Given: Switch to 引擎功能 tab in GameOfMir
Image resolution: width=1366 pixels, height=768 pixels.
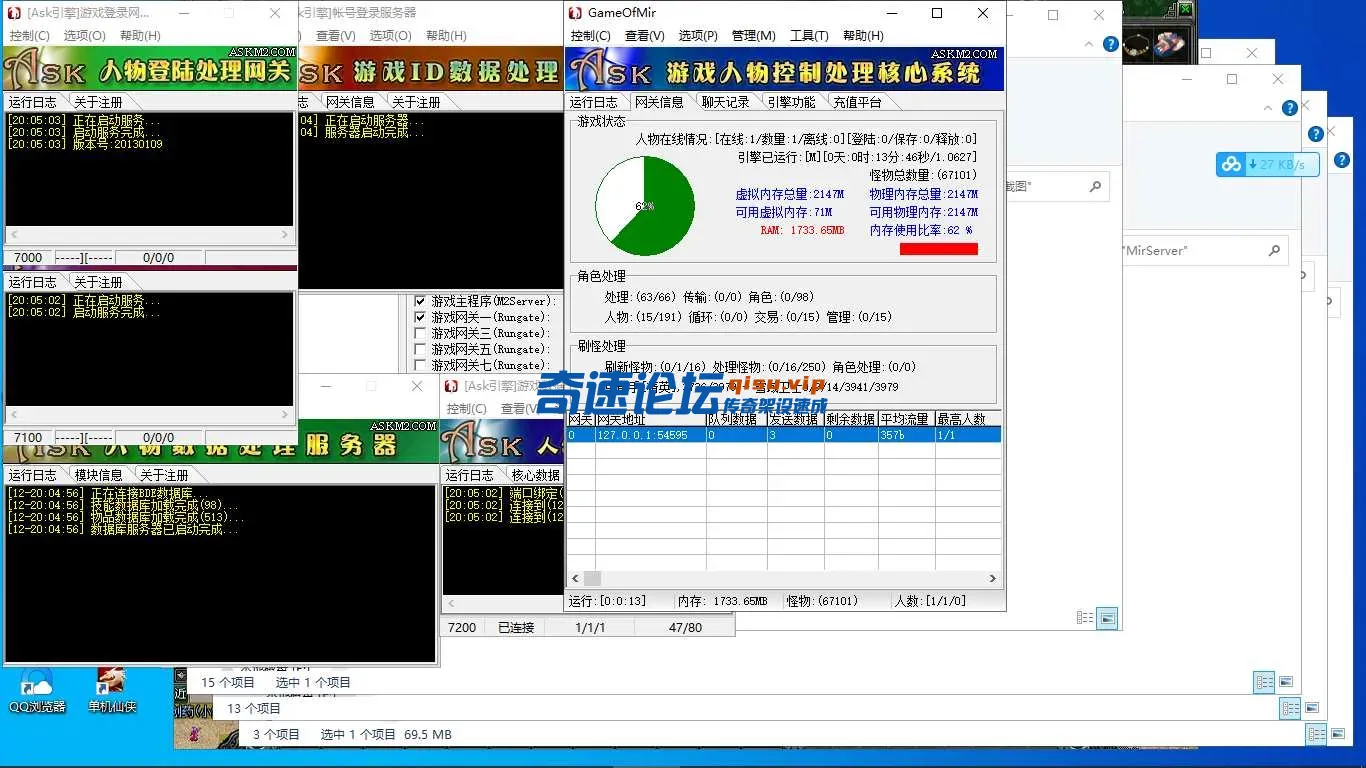Looking at the screenshot, I should pyautogui.click(x=791, y=102).
